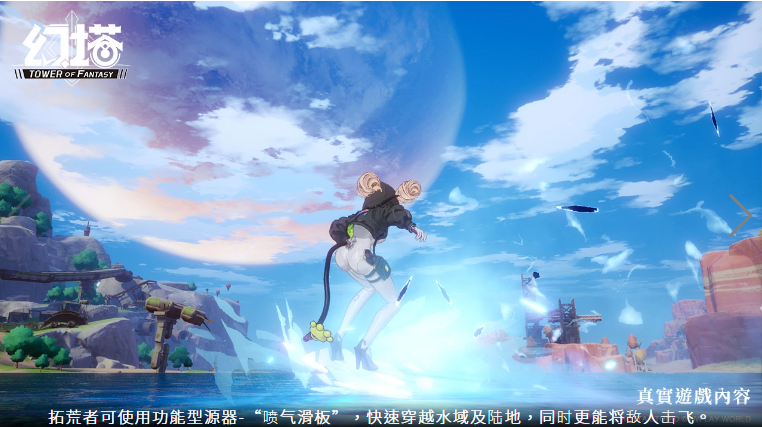Click the Tower of Fantasy logo
Viewport: 762px width, 427px height.
(72, 49)
